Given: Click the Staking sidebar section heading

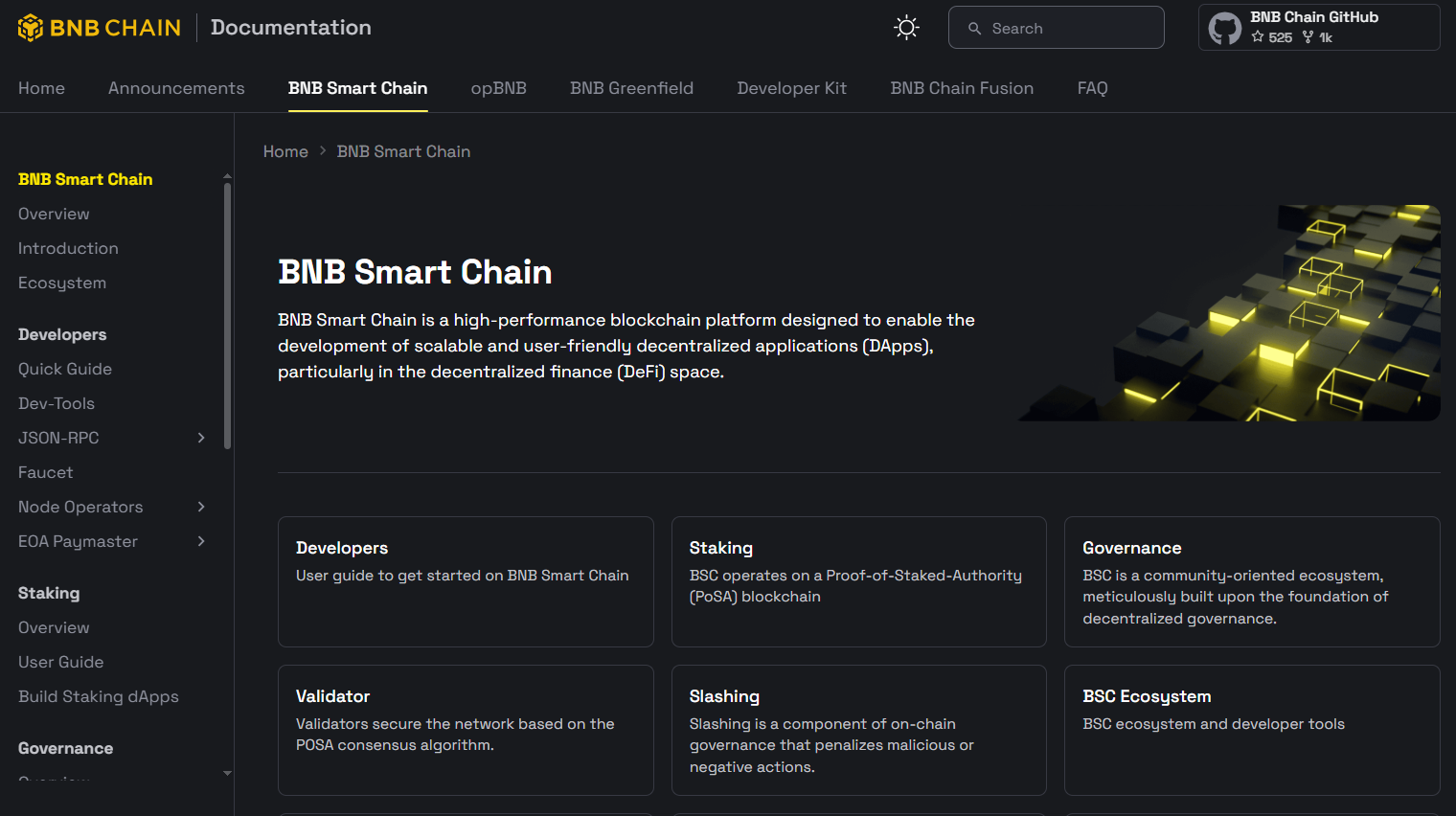Looking at the screenshot, I should coord(49,593).
